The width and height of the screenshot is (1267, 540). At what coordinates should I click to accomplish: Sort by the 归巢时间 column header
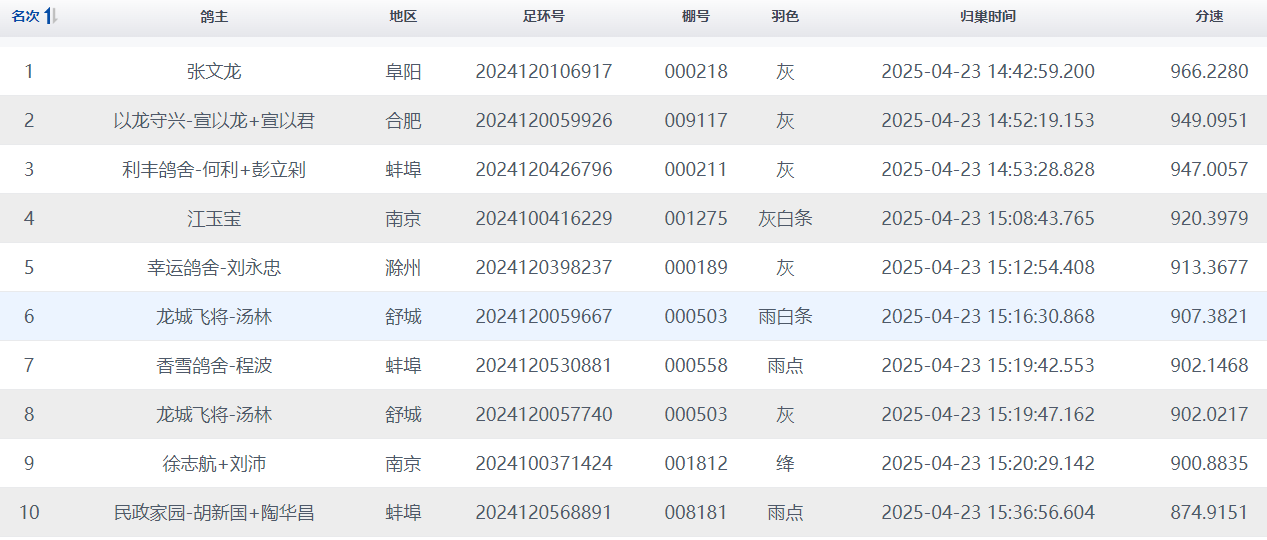tap(987, 17)
